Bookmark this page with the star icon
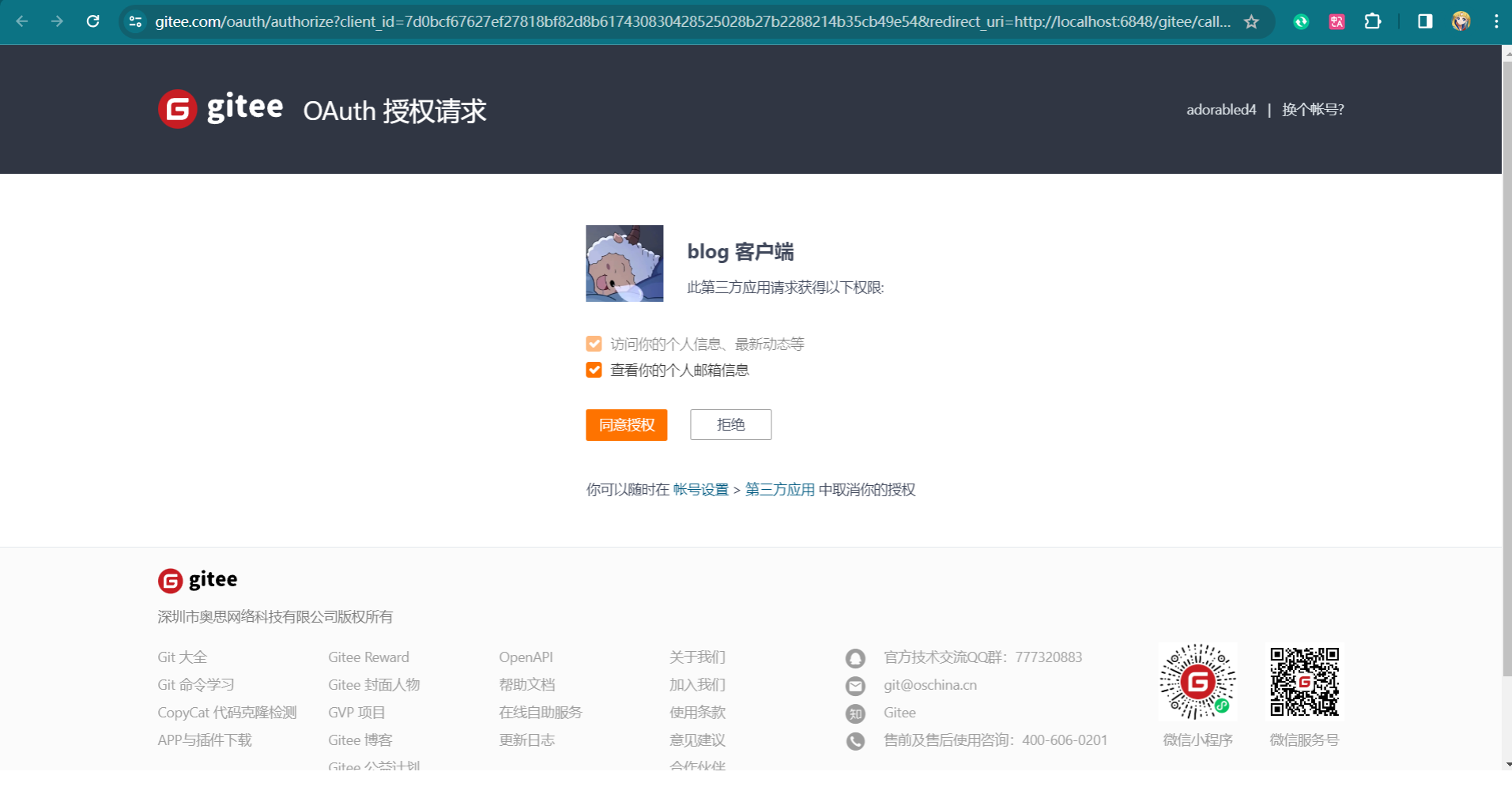The image size is (1512, 798). tap(1251, 21)
